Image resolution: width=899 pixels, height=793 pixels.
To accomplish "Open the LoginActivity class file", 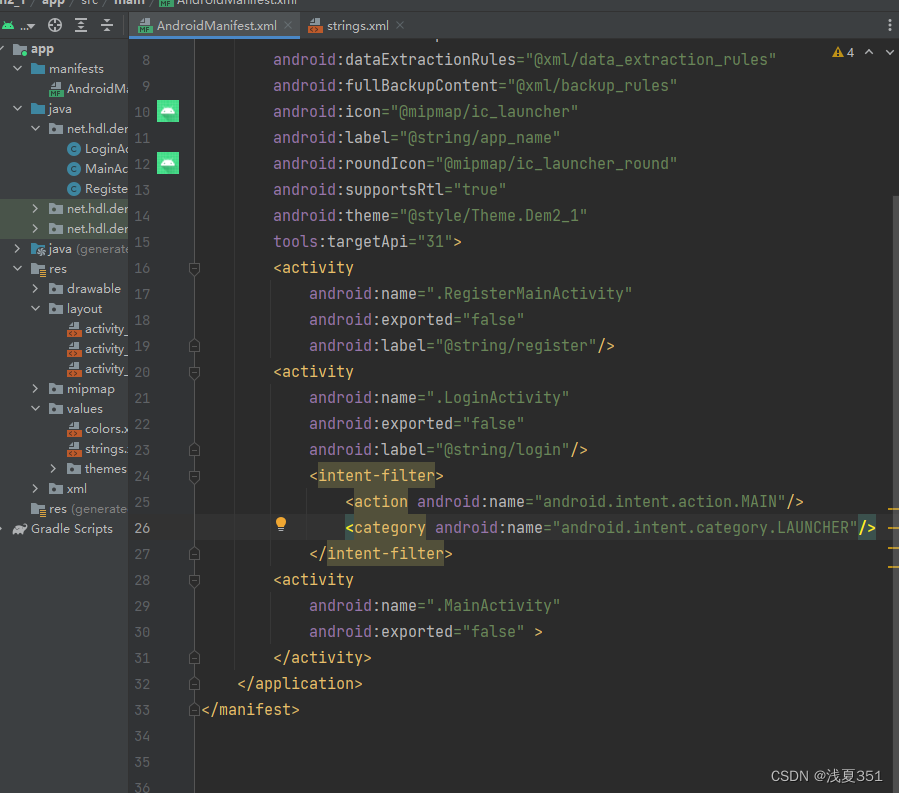I will (98, 149).
